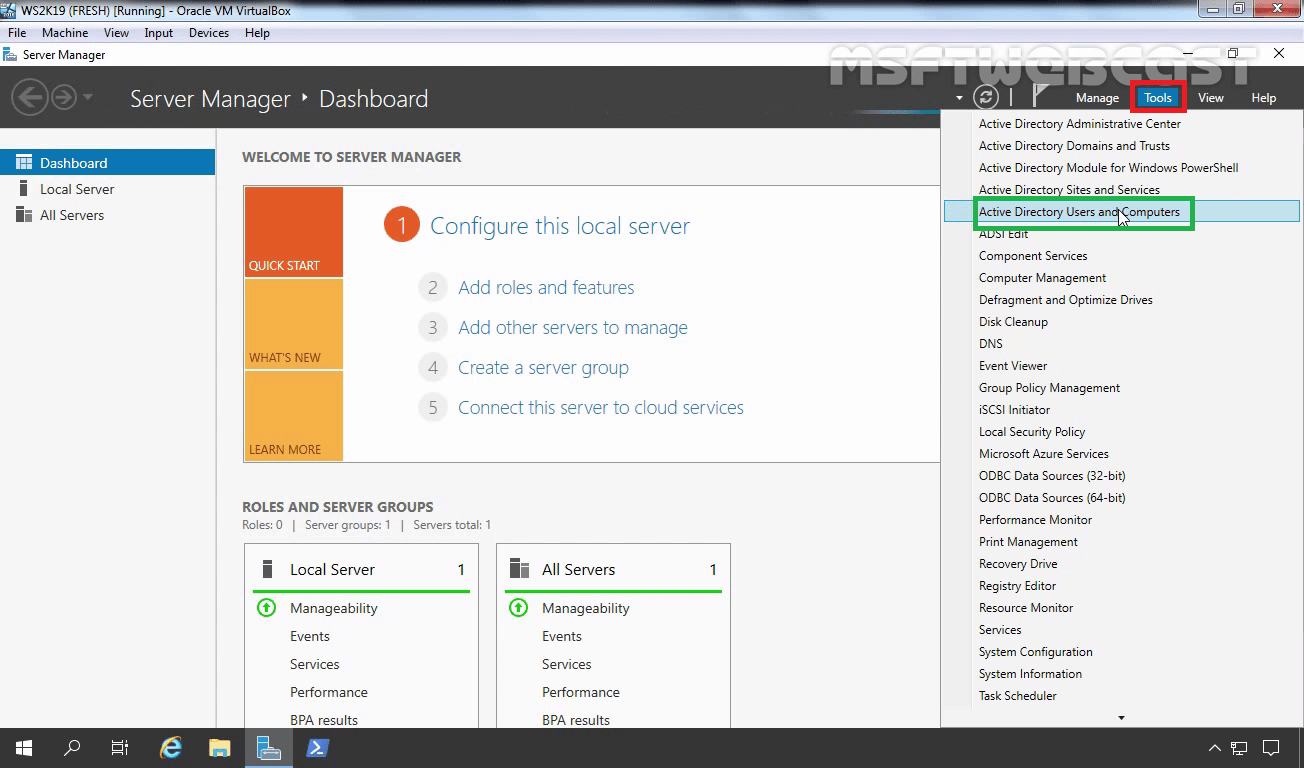Viewport: 1304px width, 768px height.
Task: Click Create a server group link
Action: (x=543, y=367)
